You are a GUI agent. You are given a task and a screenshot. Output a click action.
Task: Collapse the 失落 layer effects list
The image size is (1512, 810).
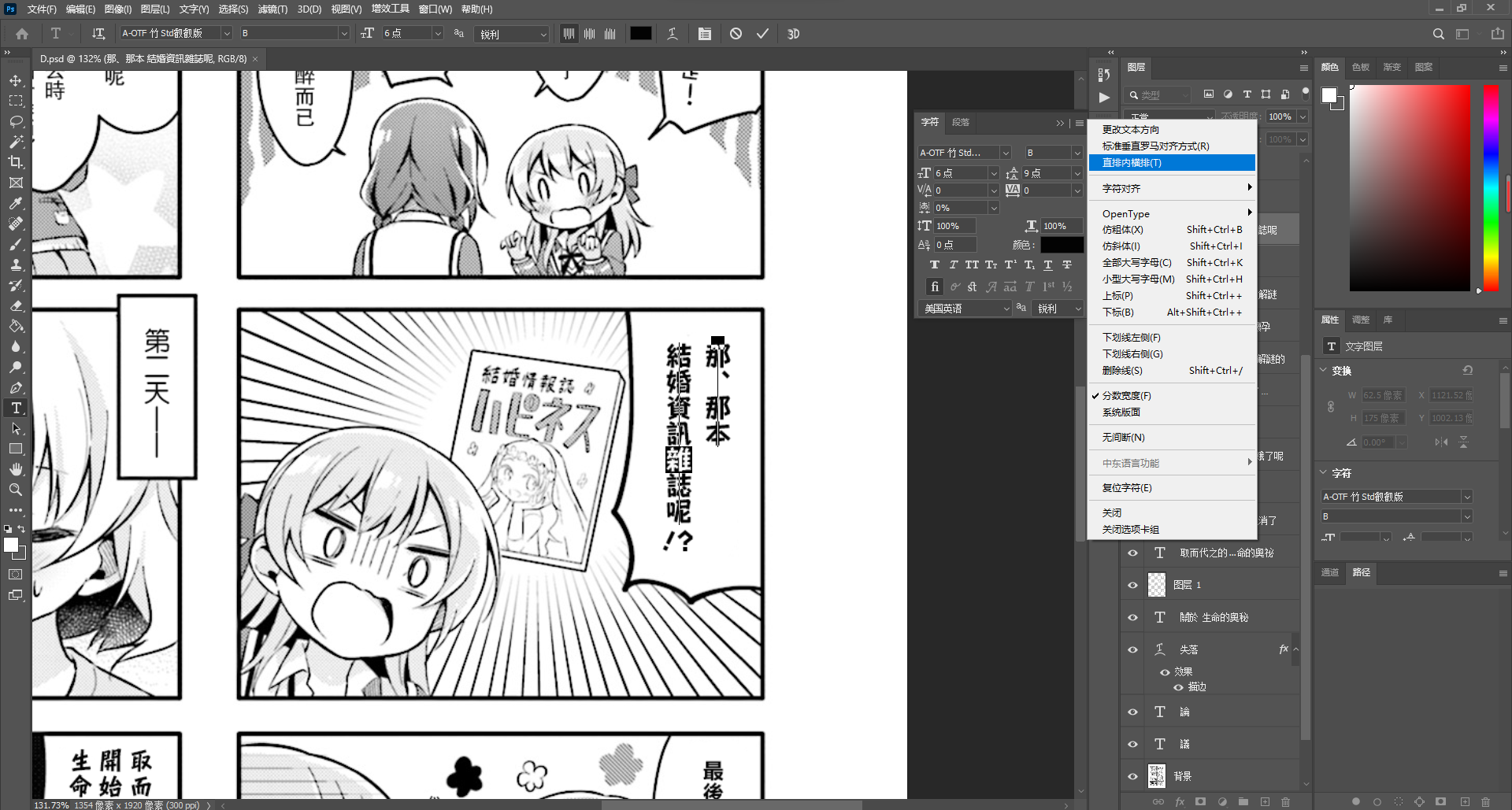click(1296, 650)
